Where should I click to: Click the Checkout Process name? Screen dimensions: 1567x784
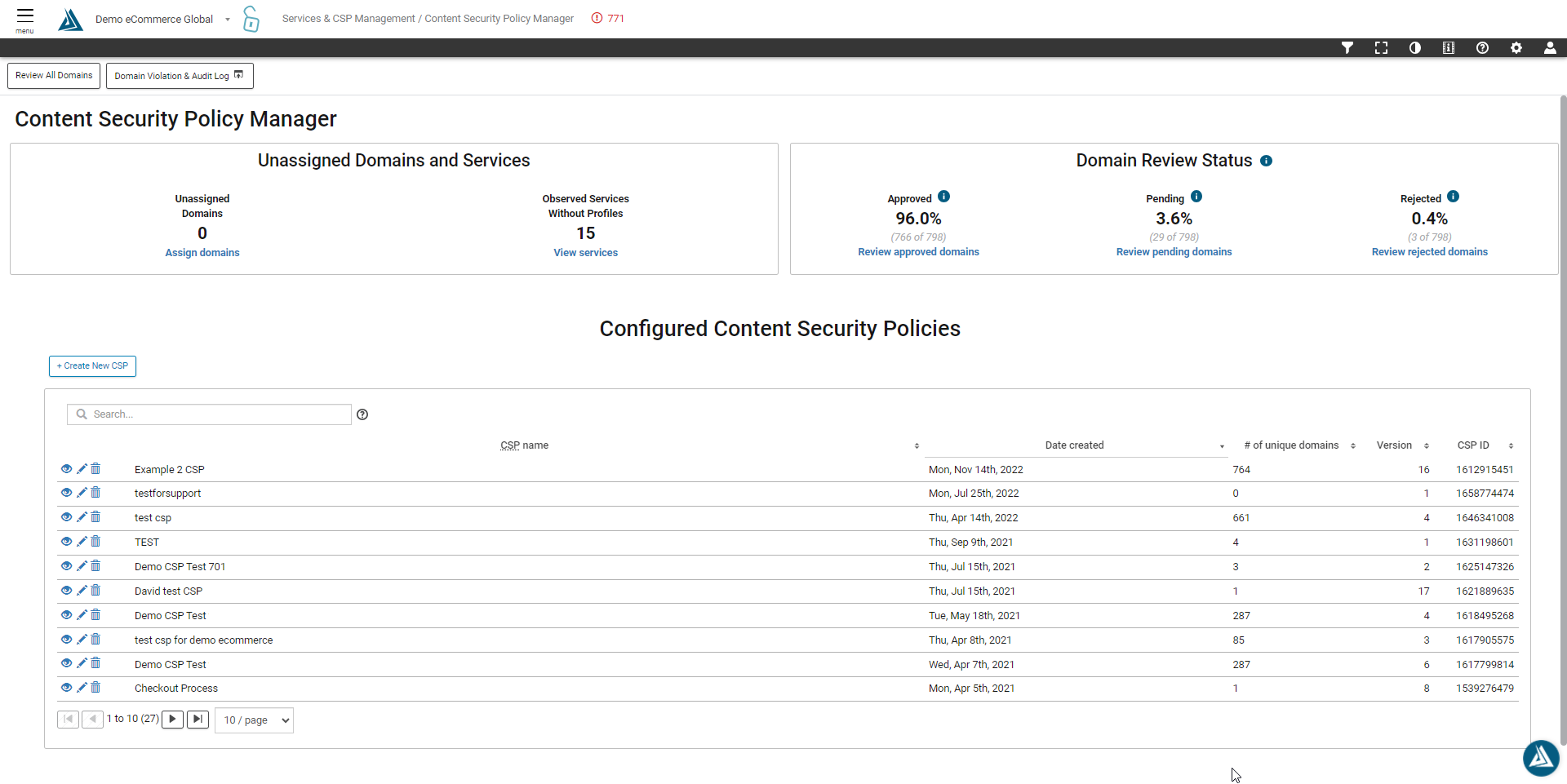(176, 689)
